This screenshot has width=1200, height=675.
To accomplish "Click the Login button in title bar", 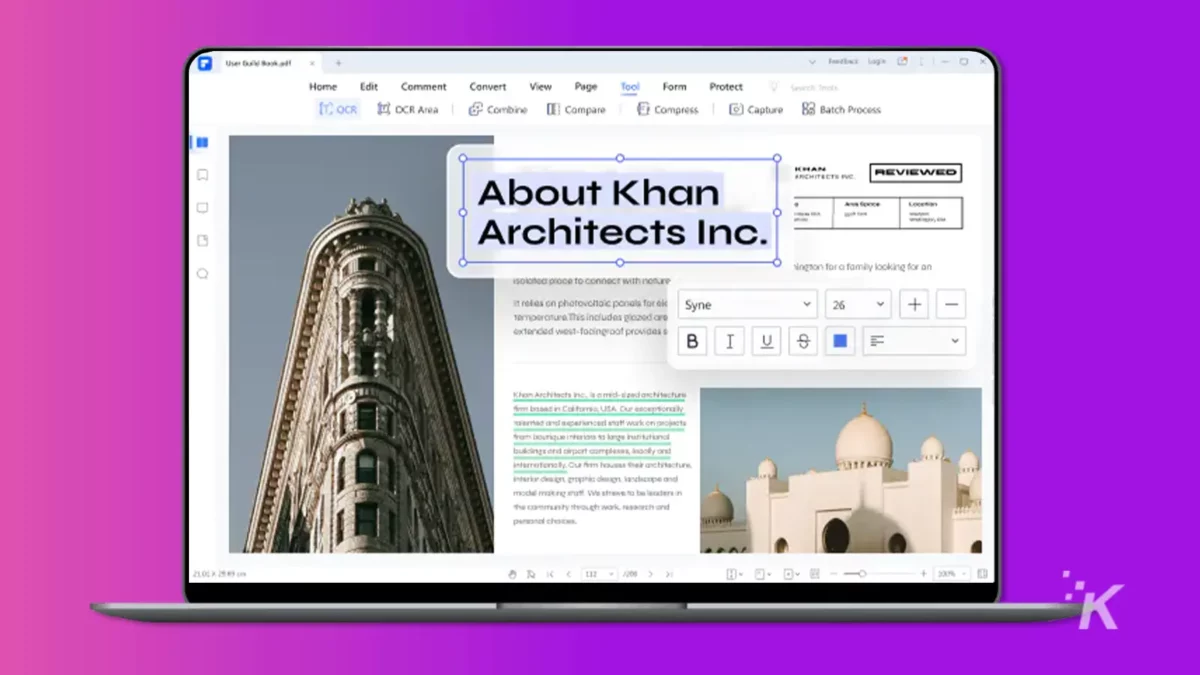I will 877,62.
